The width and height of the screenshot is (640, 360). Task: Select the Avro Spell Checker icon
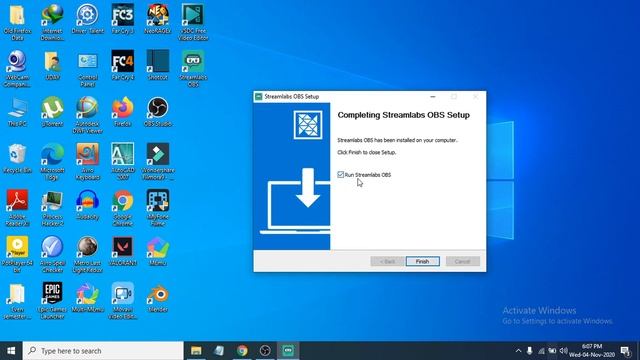point(52,254)
